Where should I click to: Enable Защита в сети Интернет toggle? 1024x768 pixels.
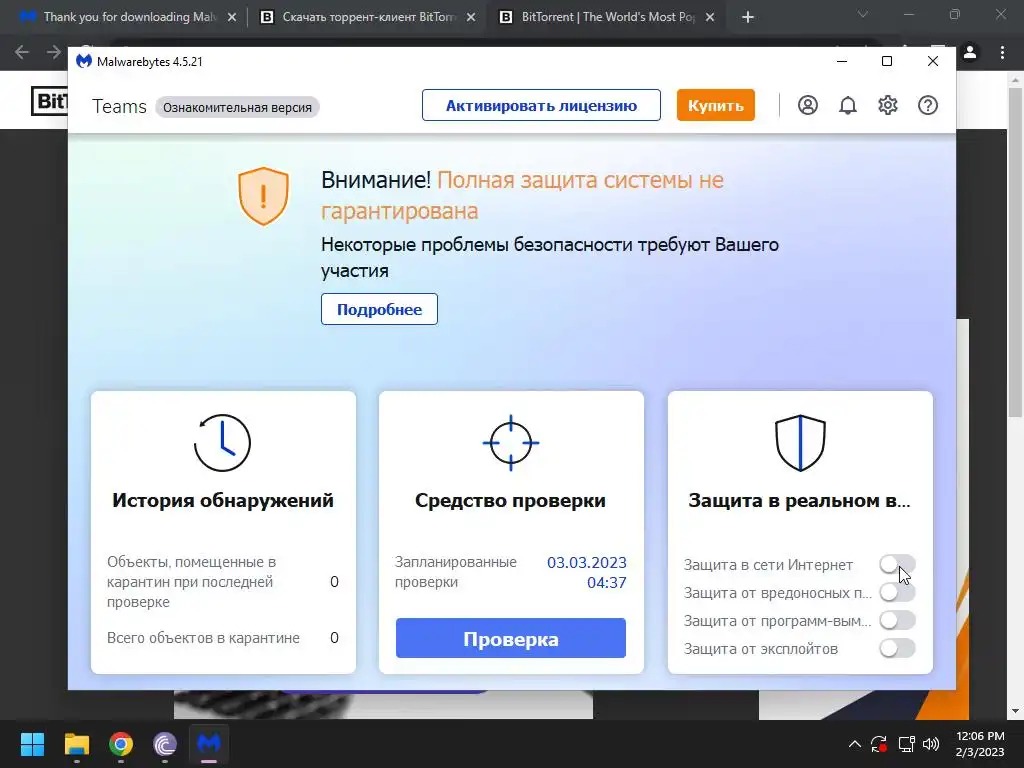coord(897,564)
